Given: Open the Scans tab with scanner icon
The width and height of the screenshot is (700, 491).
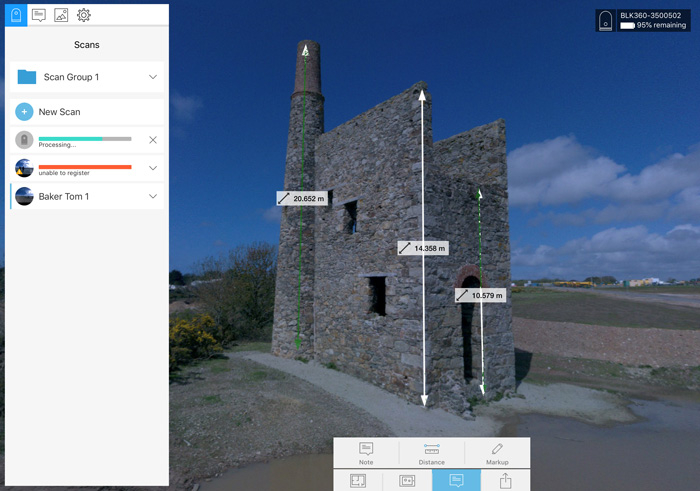Looking at the screenshot, I should [16, 15].
